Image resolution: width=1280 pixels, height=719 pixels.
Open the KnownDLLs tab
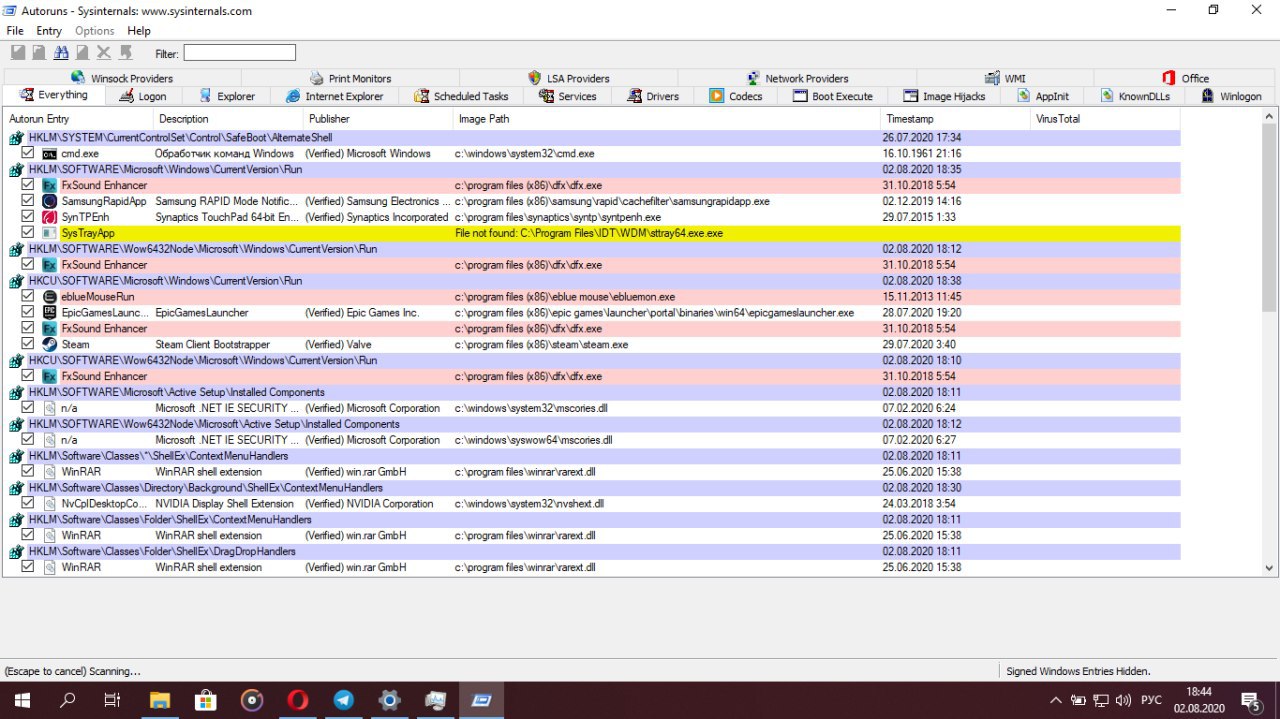[1133, 96]
